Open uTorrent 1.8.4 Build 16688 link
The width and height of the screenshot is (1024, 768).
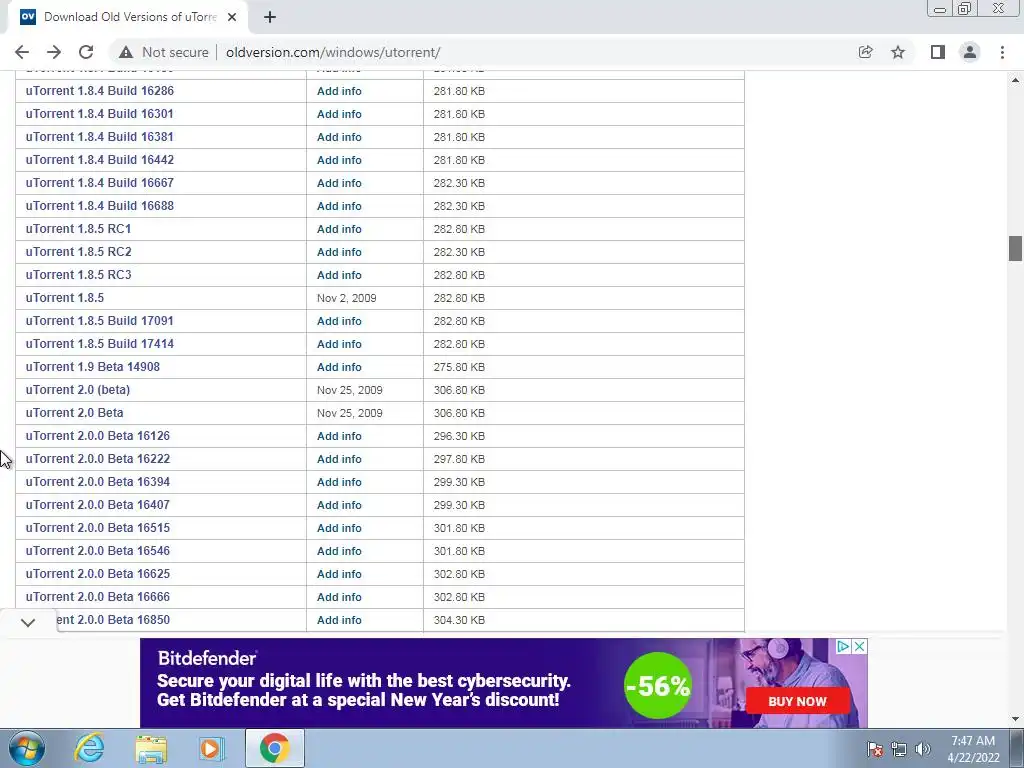pyautogui.click(x=100, y=206)
